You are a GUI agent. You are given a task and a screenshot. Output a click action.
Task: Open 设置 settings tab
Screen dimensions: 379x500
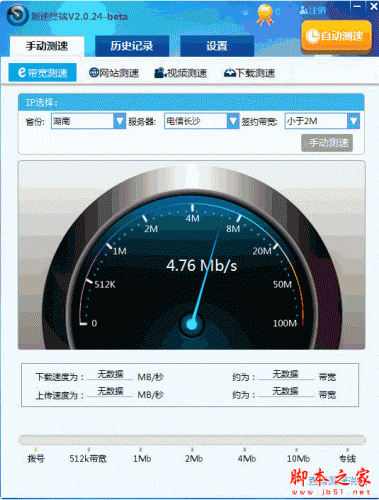tap(217, 46)
